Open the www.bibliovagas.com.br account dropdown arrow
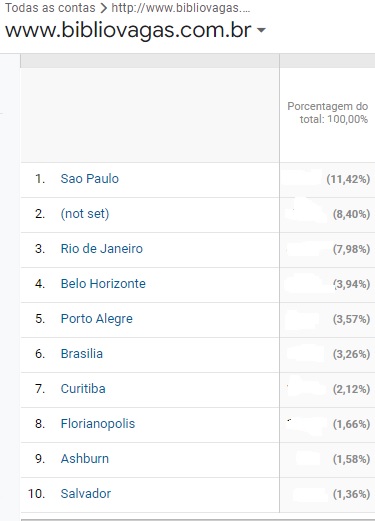 tap(261, 31)
